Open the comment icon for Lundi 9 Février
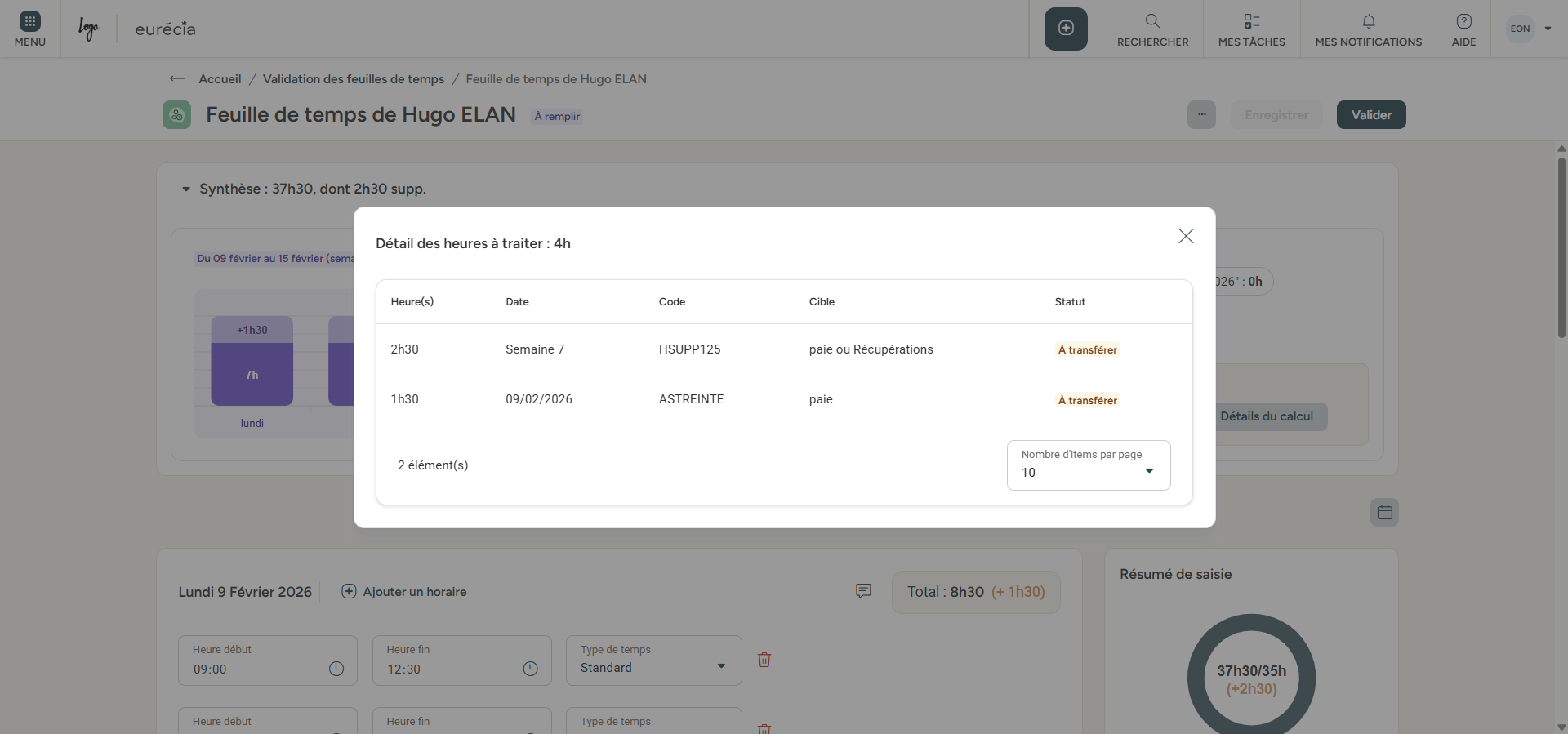1568x734 pixels. coord(863,591)
